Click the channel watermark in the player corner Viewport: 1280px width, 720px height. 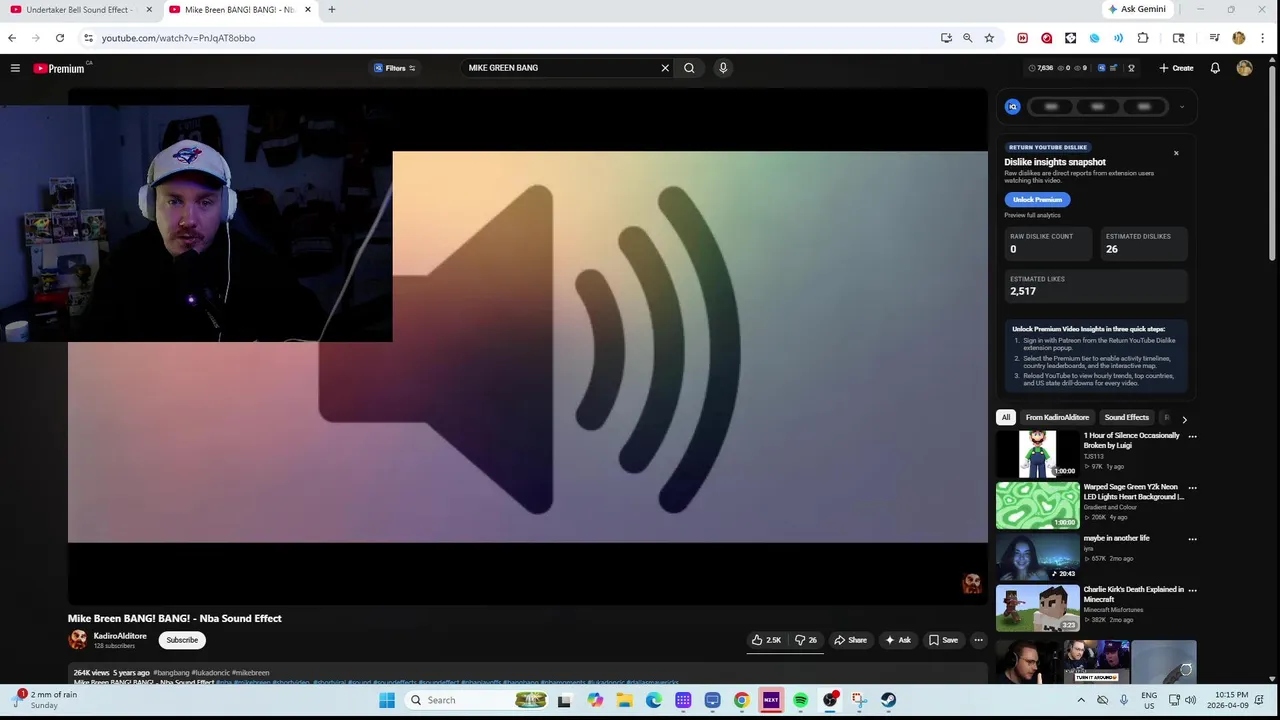tap(971, 583)
